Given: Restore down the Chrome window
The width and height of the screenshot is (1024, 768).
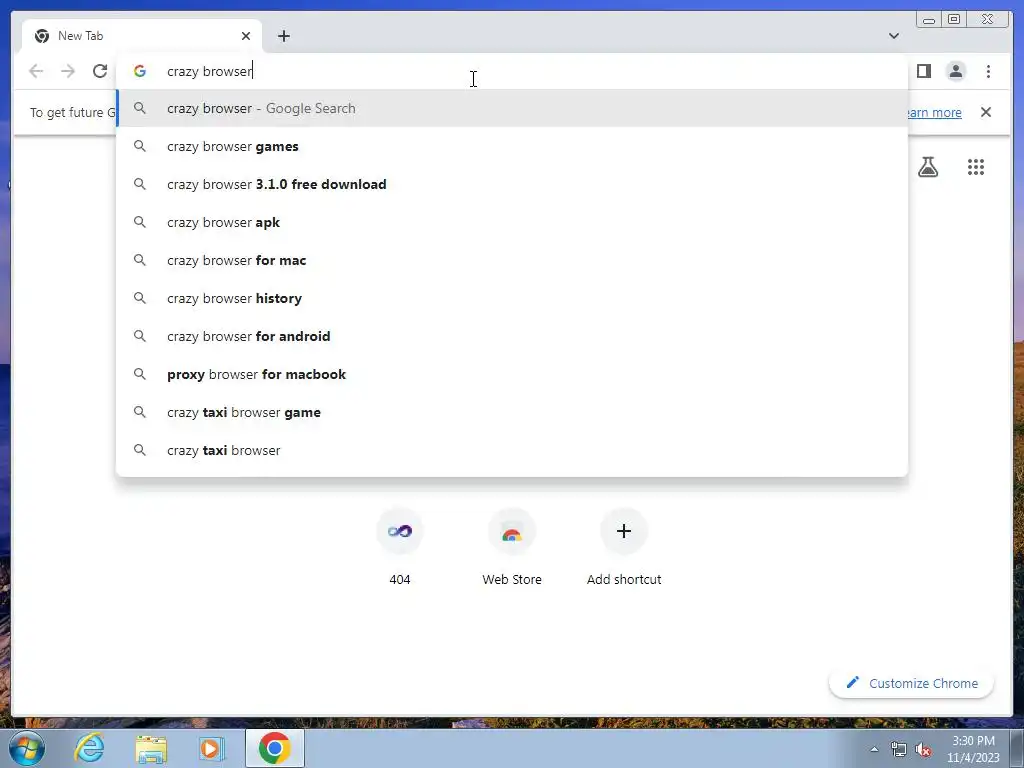Looking at the screenshot, I should coord(954,20).
